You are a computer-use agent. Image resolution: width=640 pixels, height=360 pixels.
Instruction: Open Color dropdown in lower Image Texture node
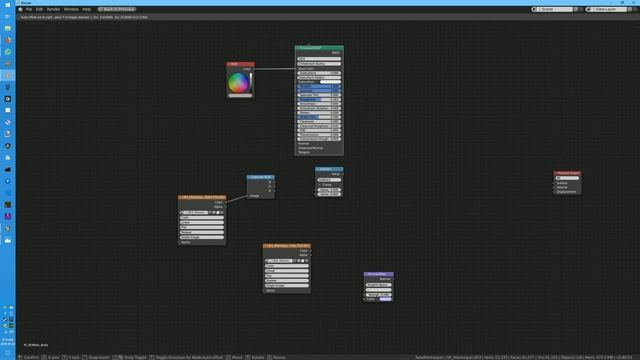click(287, 266)
